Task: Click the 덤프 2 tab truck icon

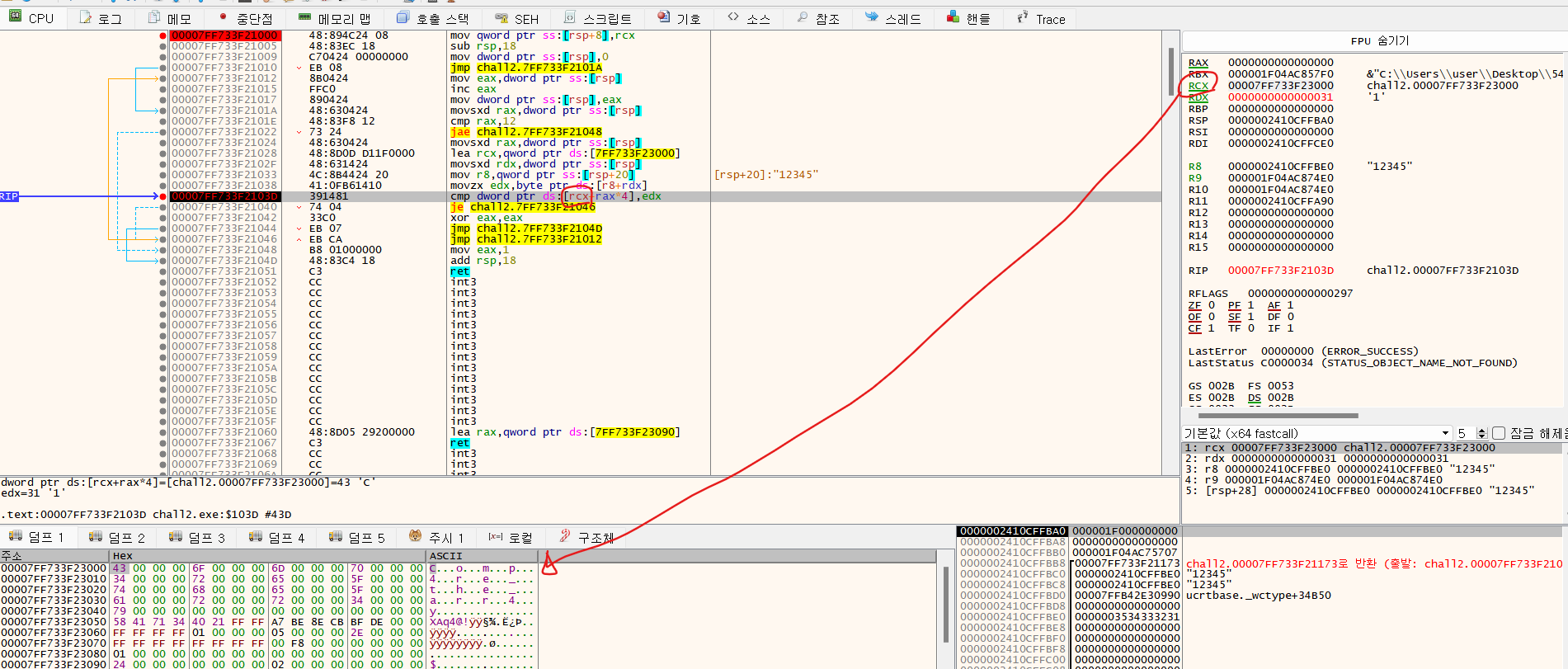Action: (96, 536)
